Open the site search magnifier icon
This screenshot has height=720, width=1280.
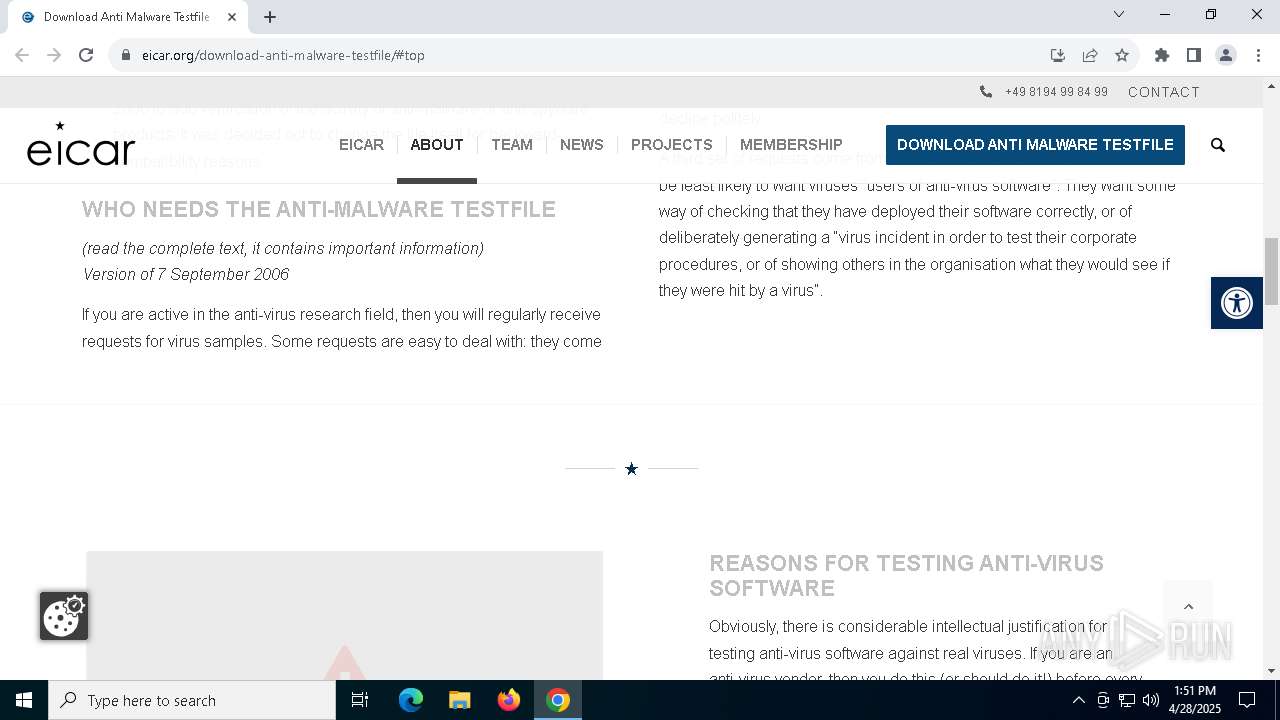pos(1217,145)
